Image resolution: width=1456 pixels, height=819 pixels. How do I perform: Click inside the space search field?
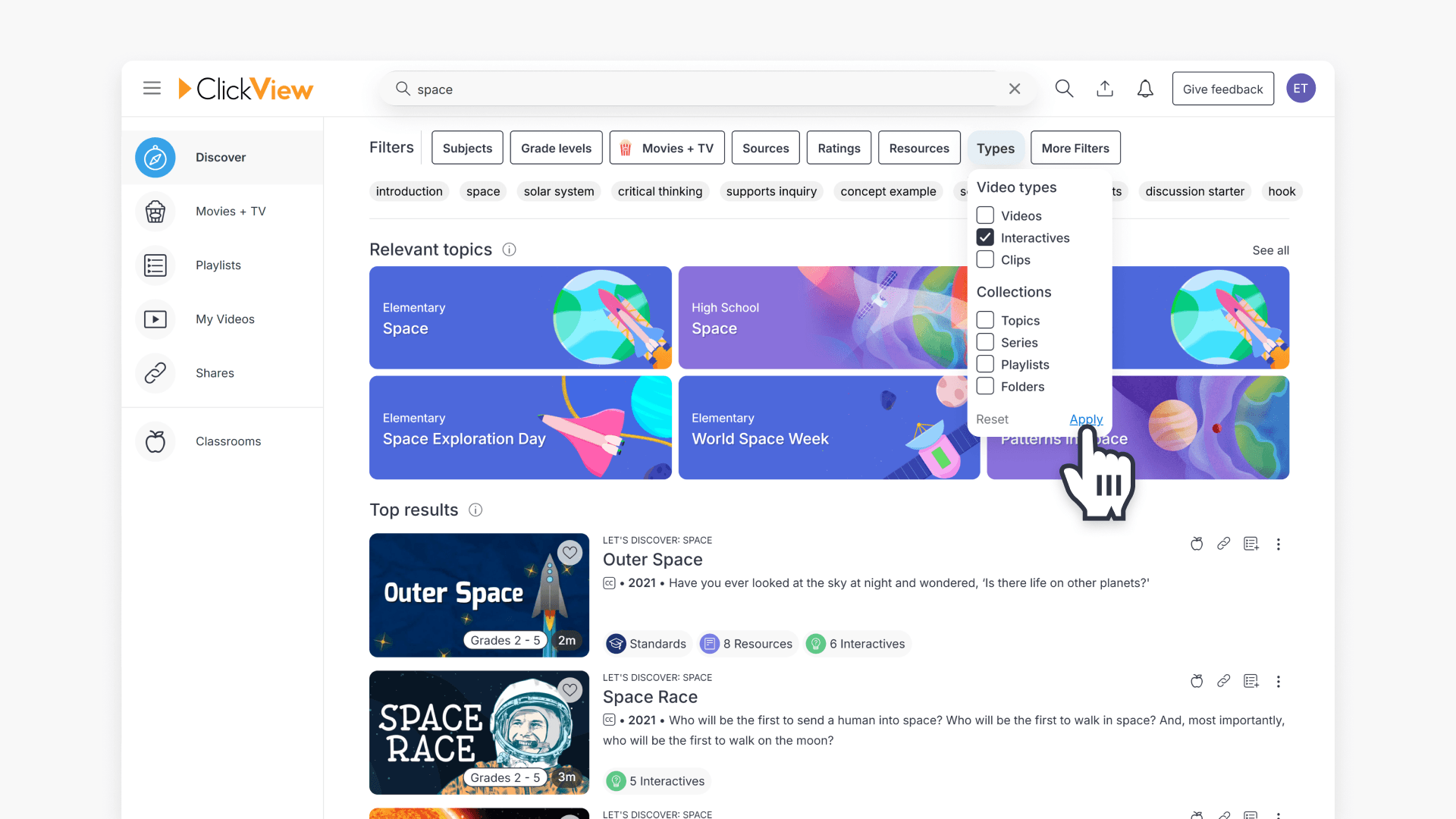pyautogui.click(x=682, y=89)
